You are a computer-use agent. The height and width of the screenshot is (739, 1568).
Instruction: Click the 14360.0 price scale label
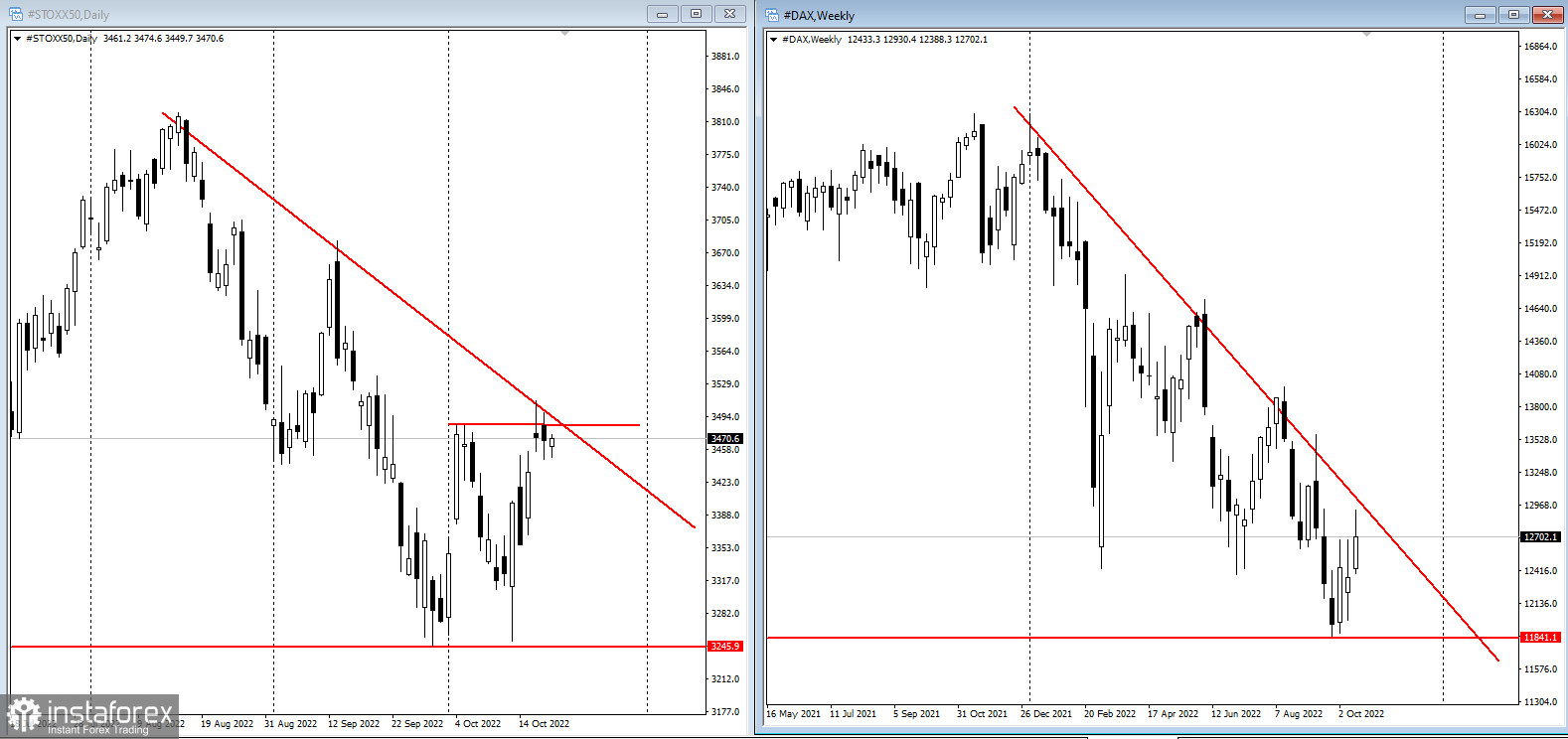1540,342
